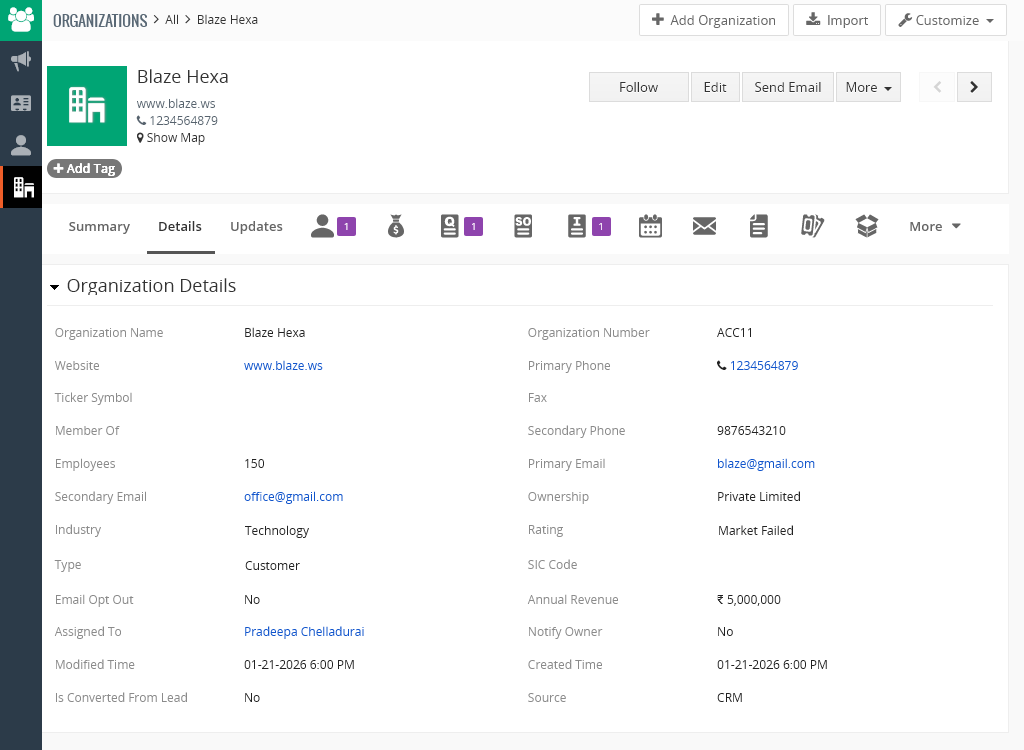Open the Customize dropdown
The image size is (1024, 750).
point(946,20)
